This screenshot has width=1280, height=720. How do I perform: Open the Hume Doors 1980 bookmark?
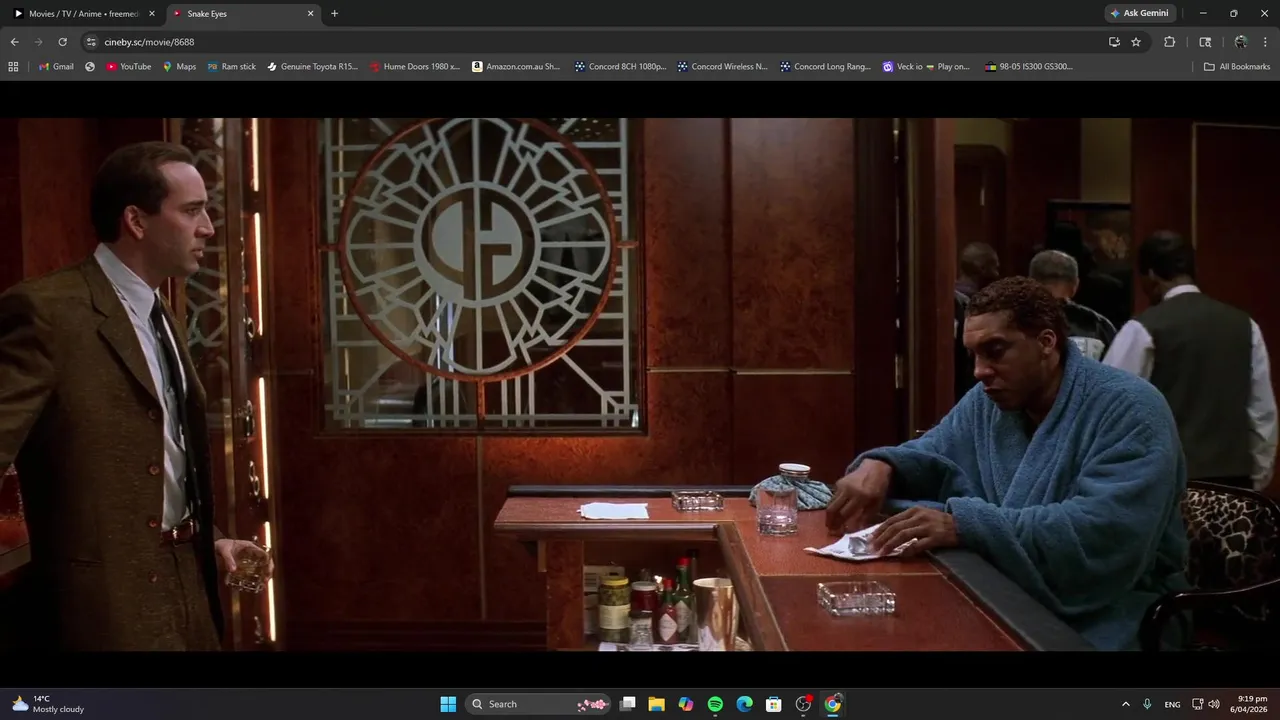414,67
